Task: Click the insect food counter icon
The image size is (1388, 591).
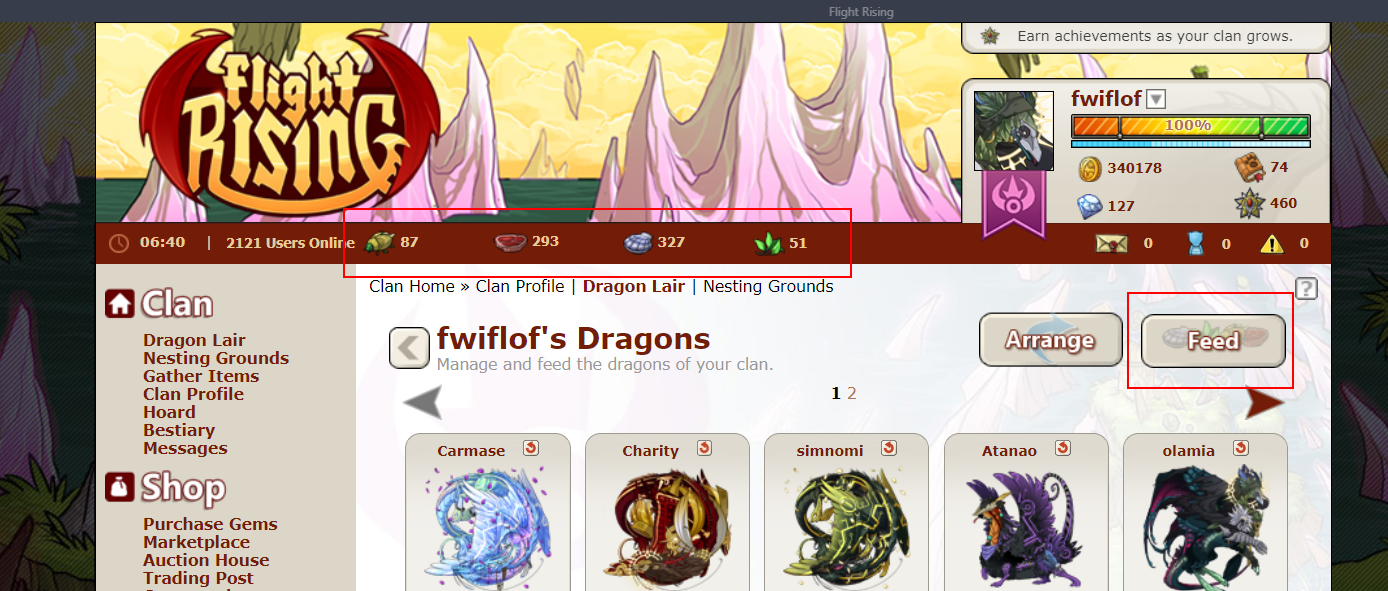Action: pyautogui.click(x=379, y=242)
